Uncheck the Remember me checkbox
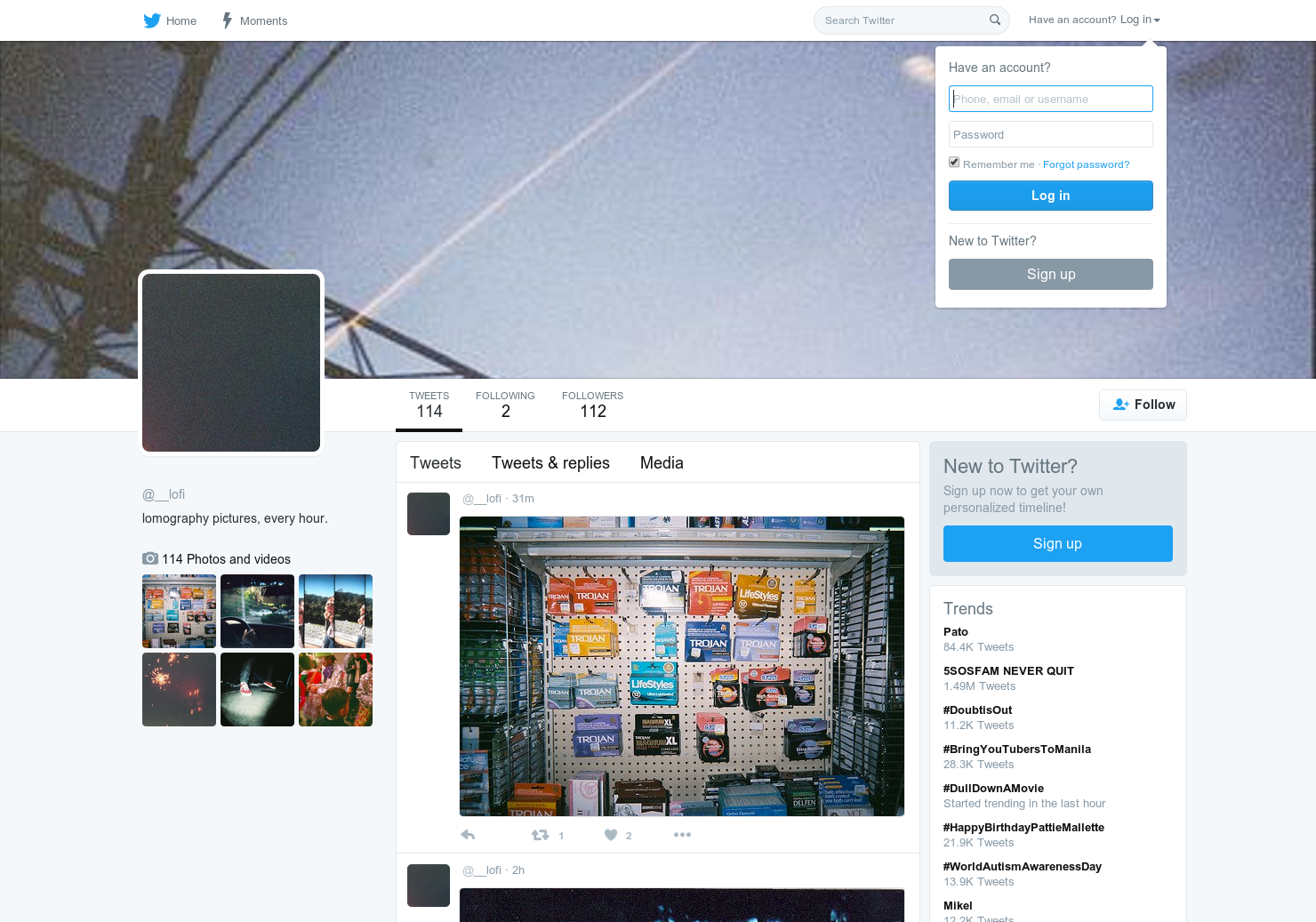1316x922 pixels. pos(954,162)
